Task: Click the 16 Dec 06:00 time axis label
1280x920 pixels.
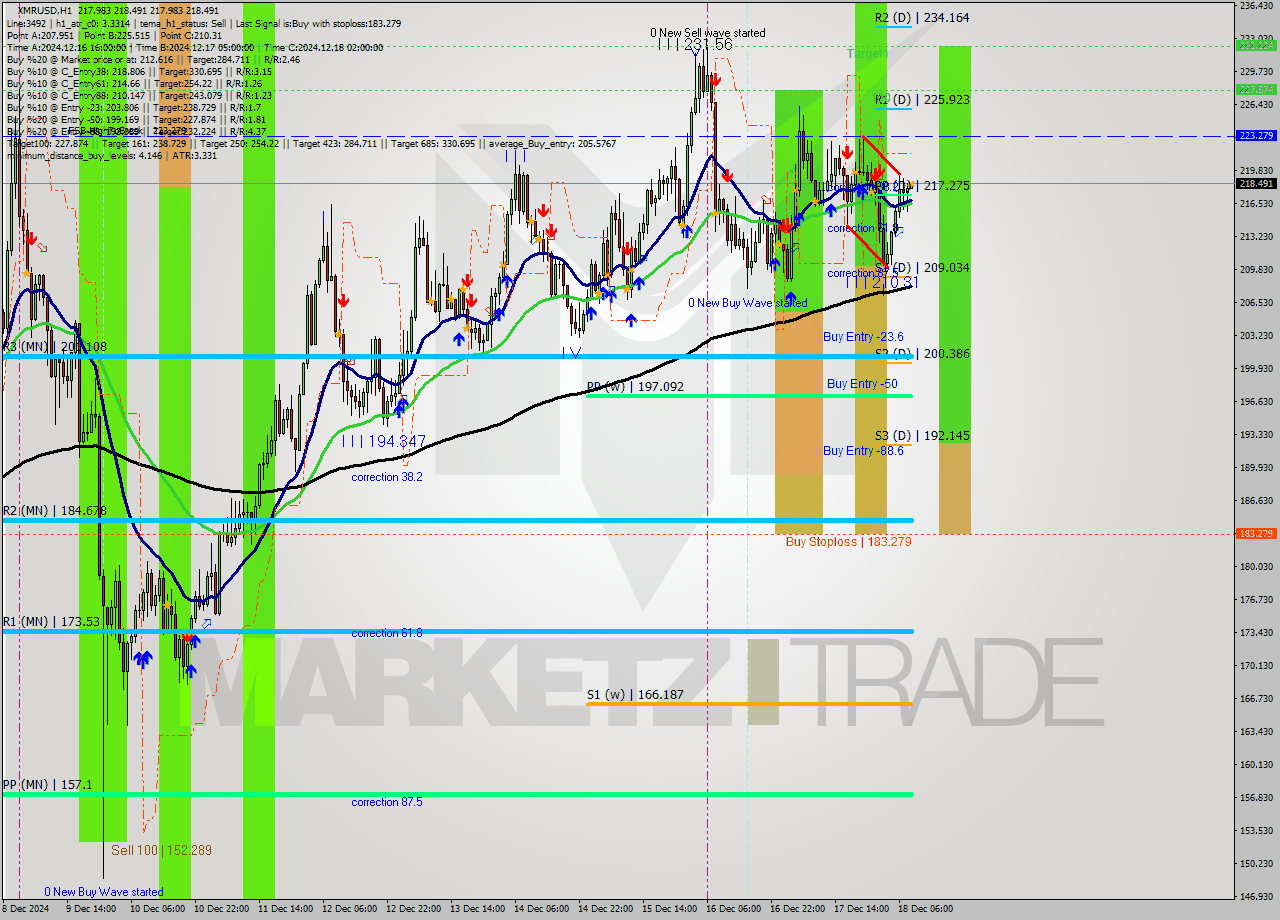Action: (733, 909)
